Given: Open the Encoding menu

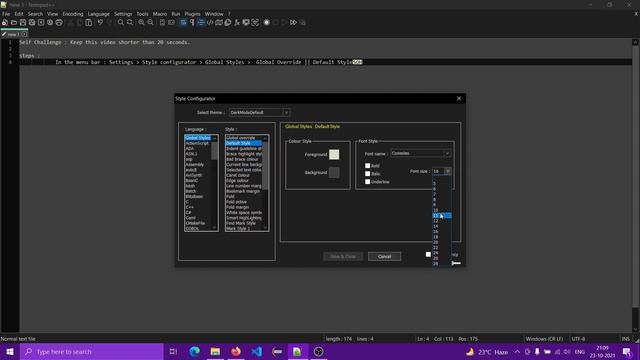Looking at the screenshot, I should point(73,14).
